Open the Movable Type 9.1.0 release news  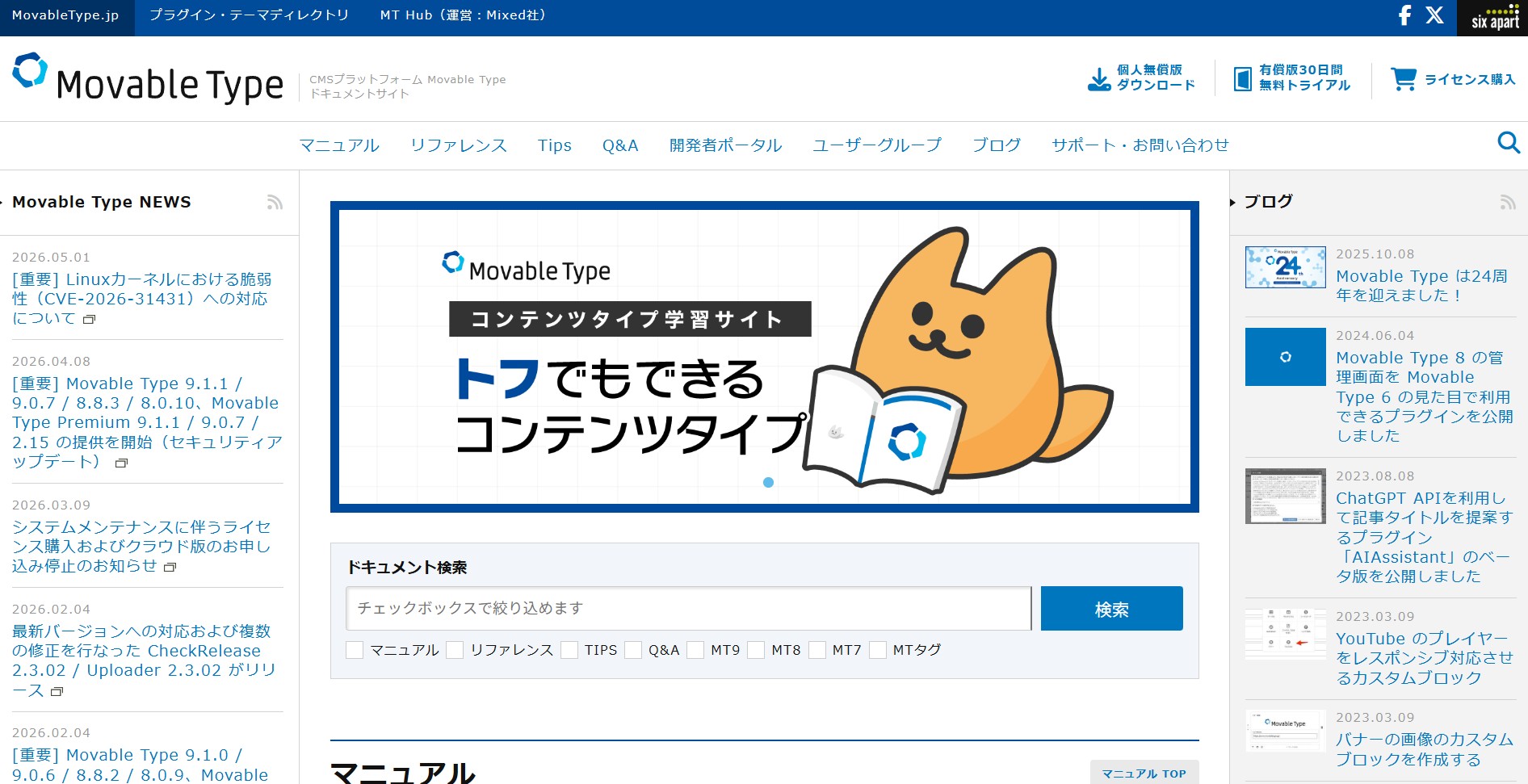pos(140,765)
